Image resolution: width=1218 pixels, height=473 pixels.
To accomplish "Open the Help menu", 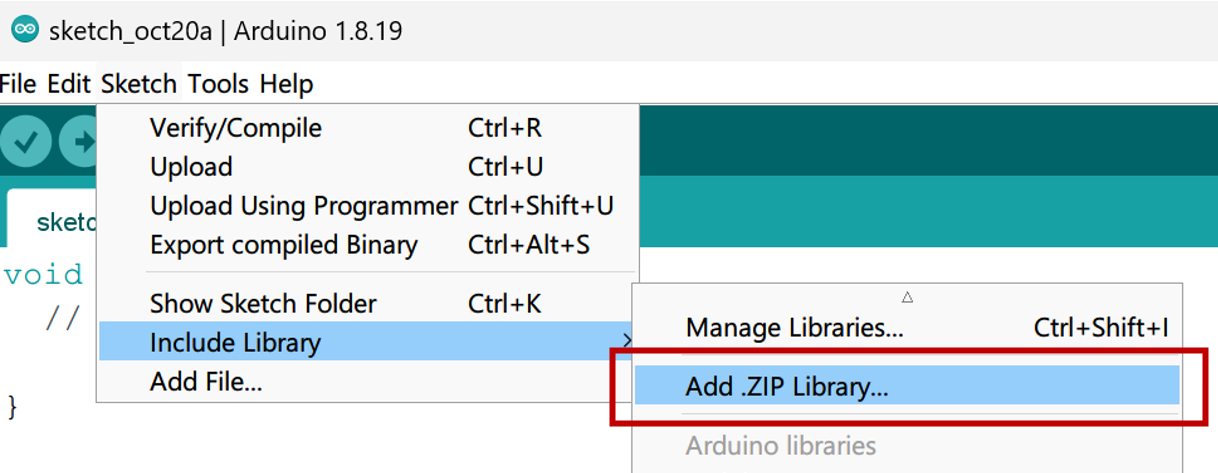I will pos(286,84).
